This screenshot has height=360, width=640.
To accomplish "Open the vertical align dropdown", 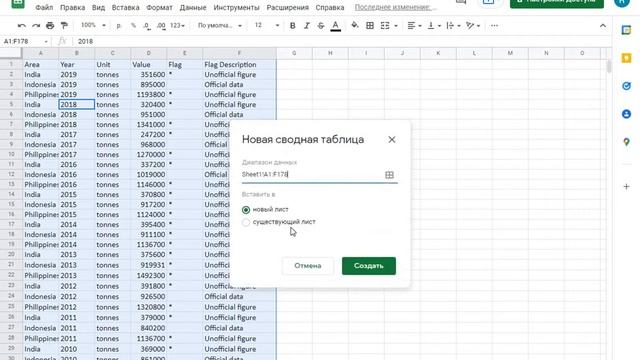I will pyautogui.click(x=433, y=26).
